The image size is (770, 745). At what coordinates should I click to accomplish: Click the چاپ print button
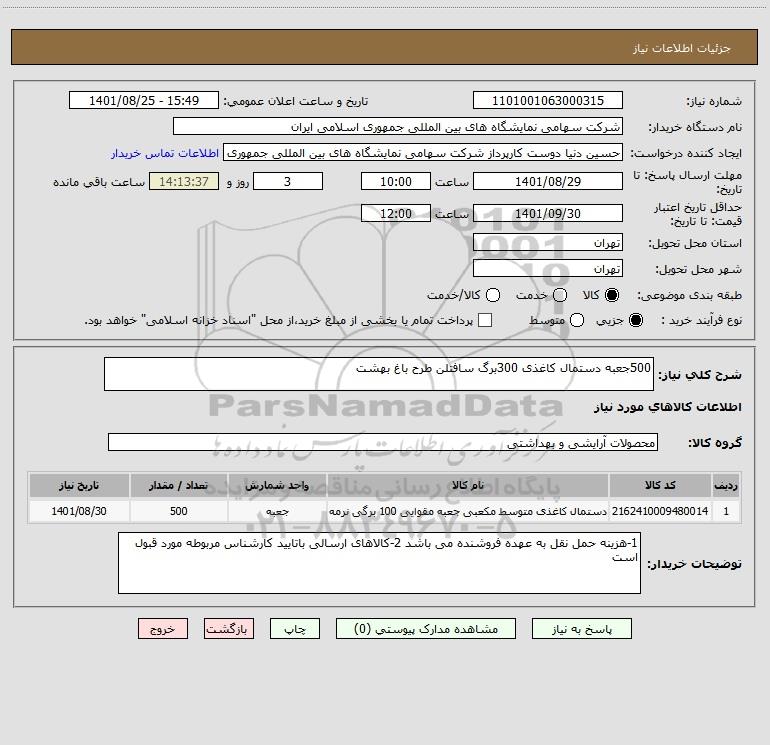[295, 629]
